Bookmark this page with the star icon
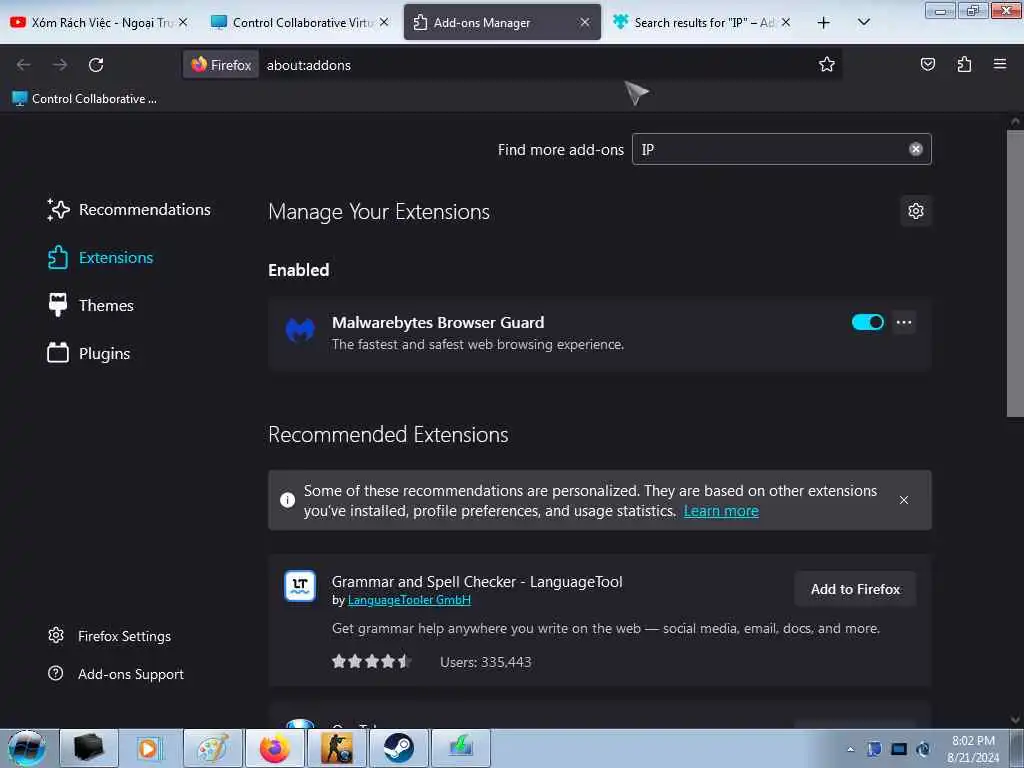This screenshot has width=1024, height=768. click(x=827, y=64)
